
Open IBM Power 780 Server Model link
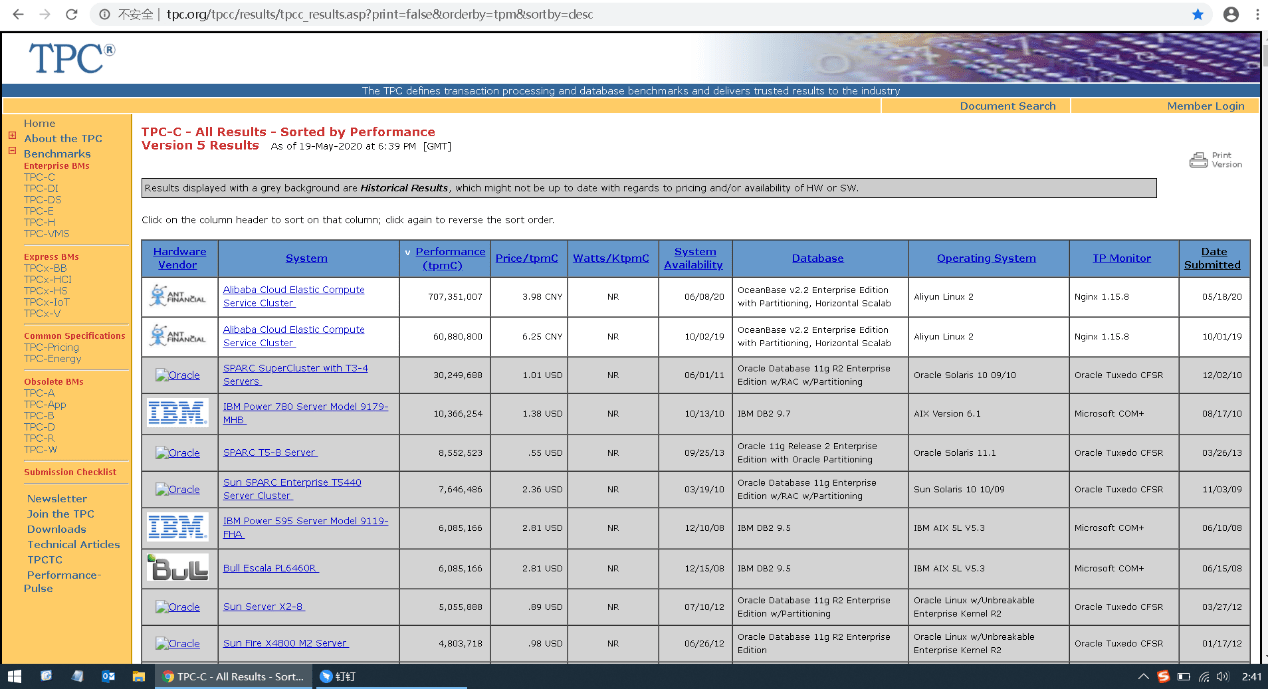(305, 413)
